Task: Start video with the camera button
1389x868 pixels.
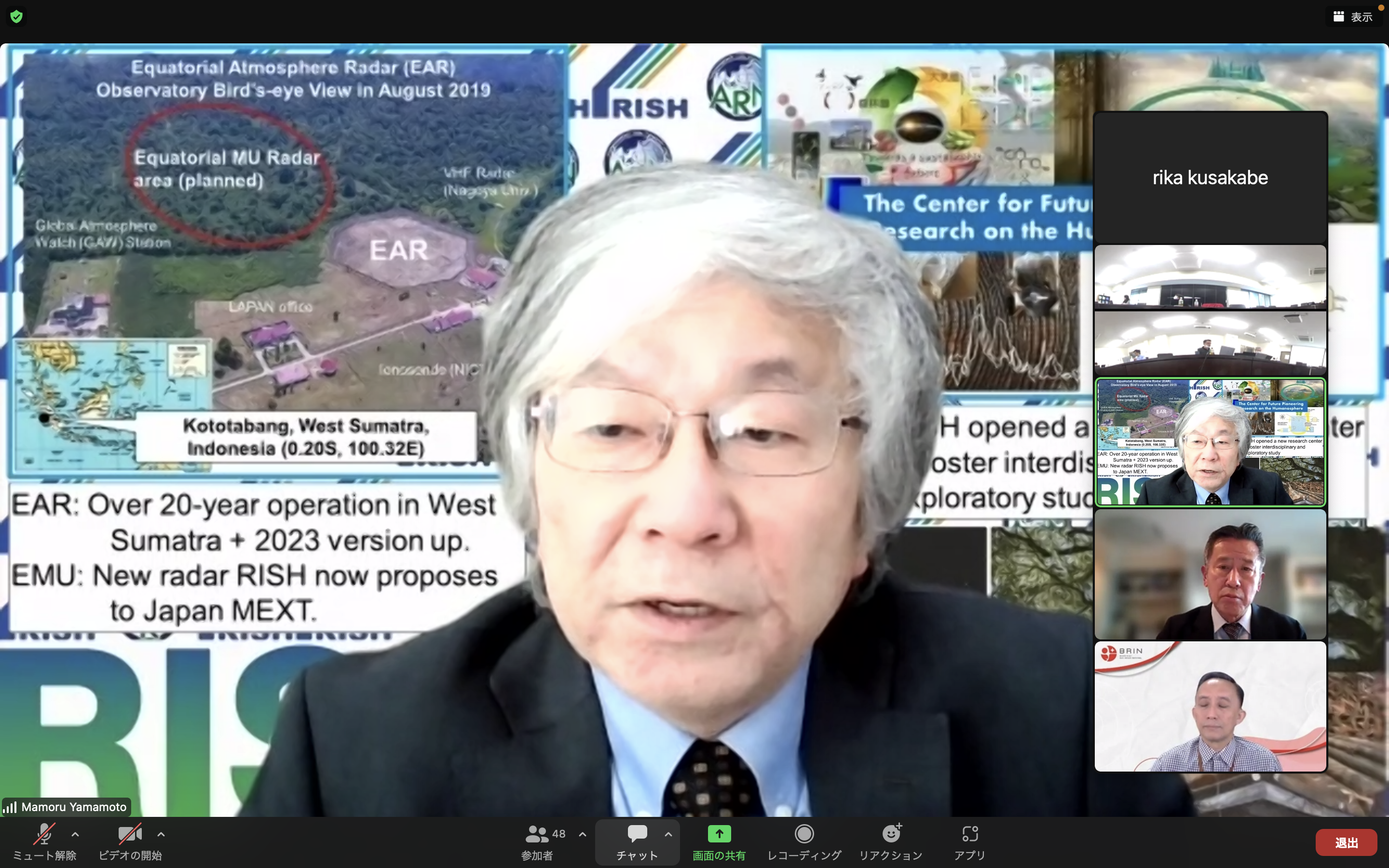Action: [x=130, y=841]
